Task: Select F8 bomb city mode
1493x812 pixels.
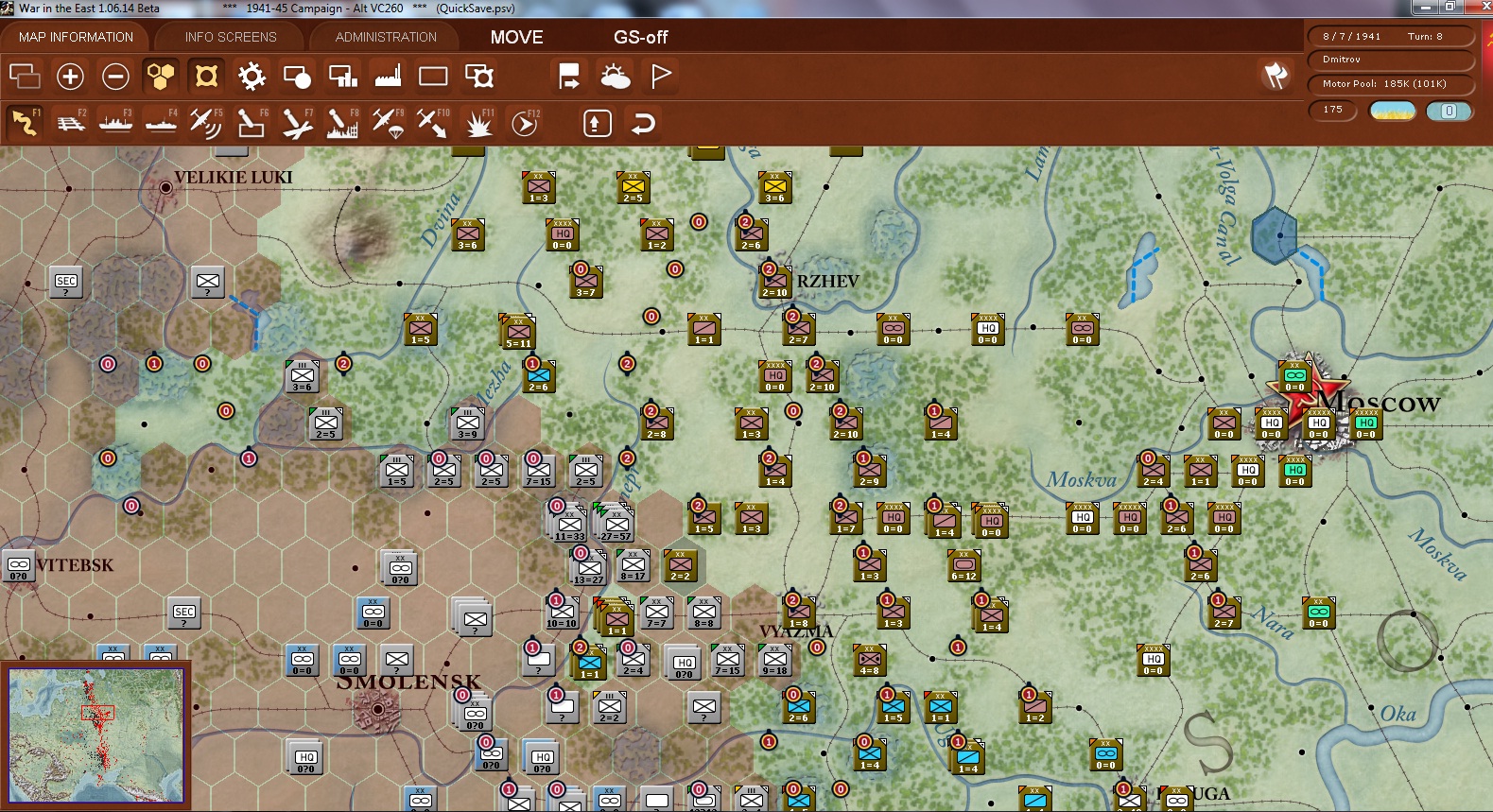Action: (x=342, y=123)
